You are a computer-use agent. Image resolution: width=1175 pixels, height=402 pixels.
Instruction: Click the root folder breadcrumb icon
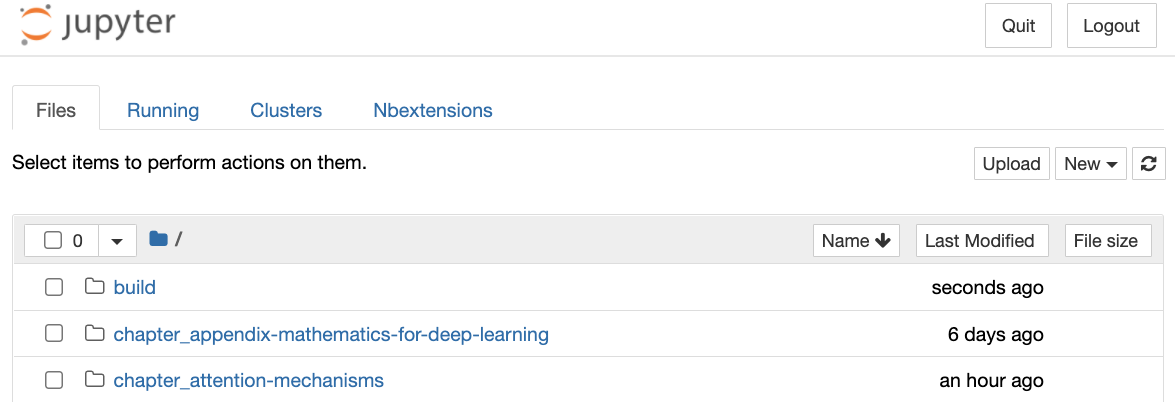coord(158,239)
